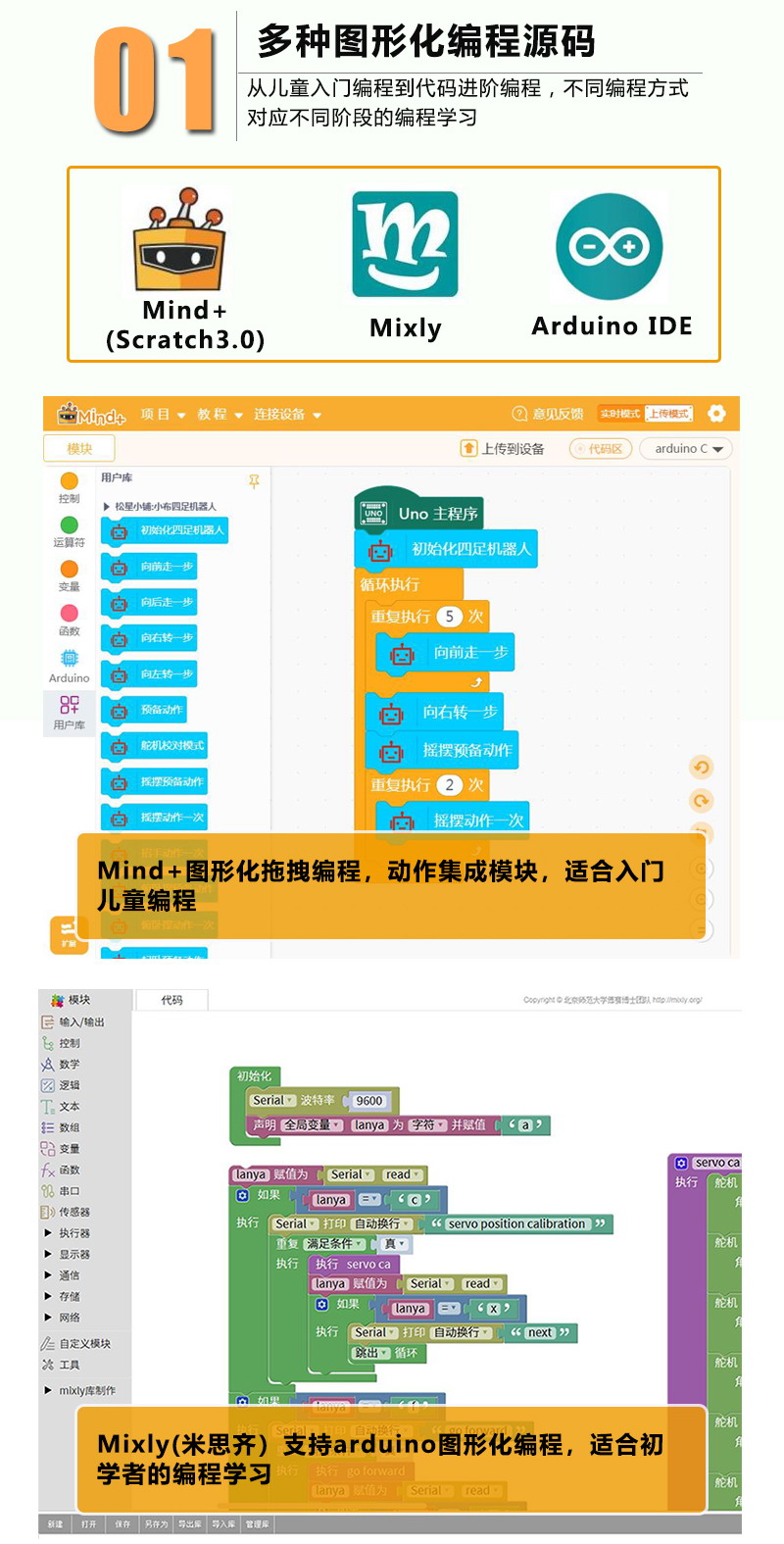This screenshot has height=1544, width=784.
Task: Switch to Mixly 代码 tab
Action: coord(171,1000)
